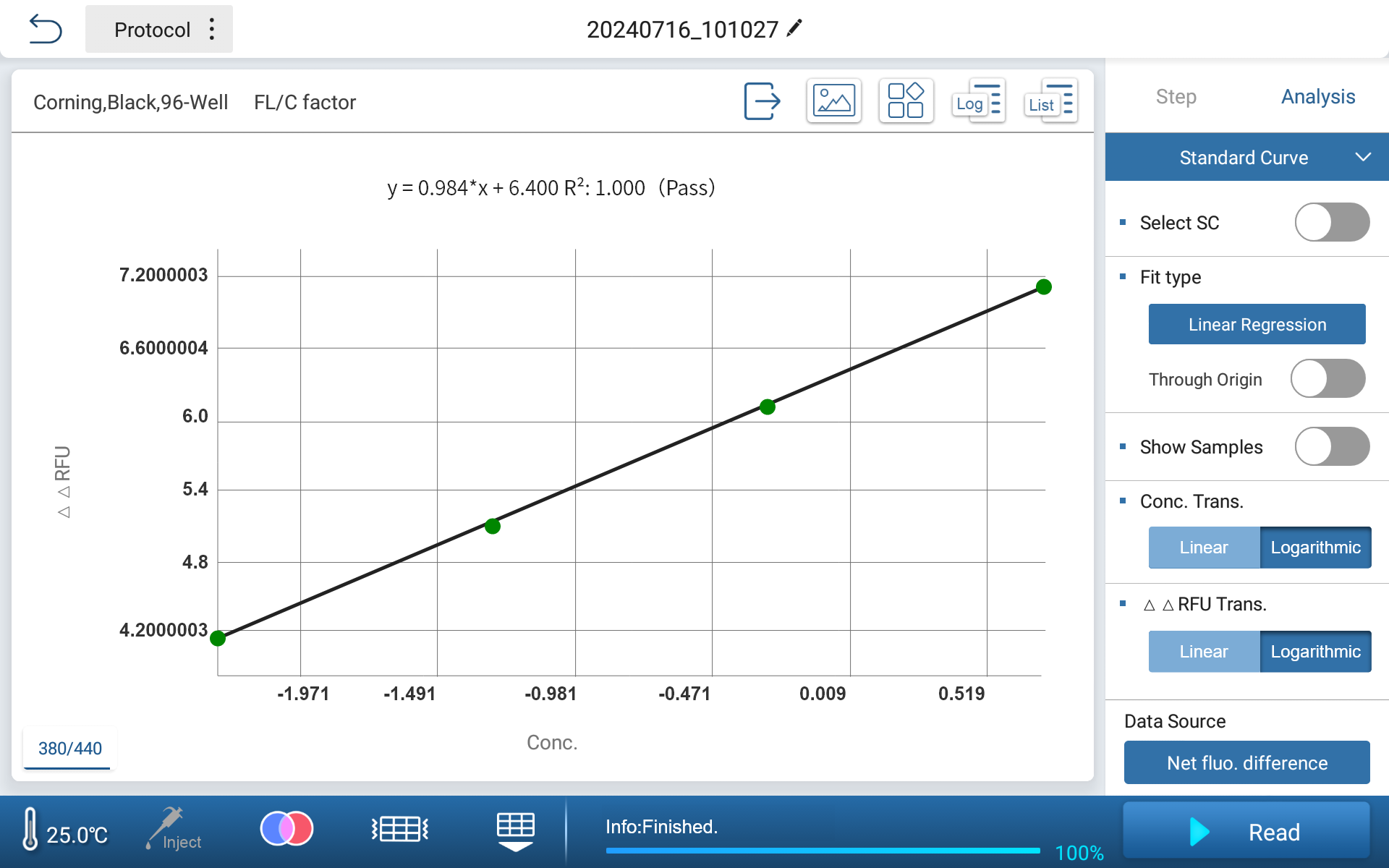The height and width of the screenshot is (868, 1389).
Task: Toggle the Select SC switch
Action: click(1331, 222)
